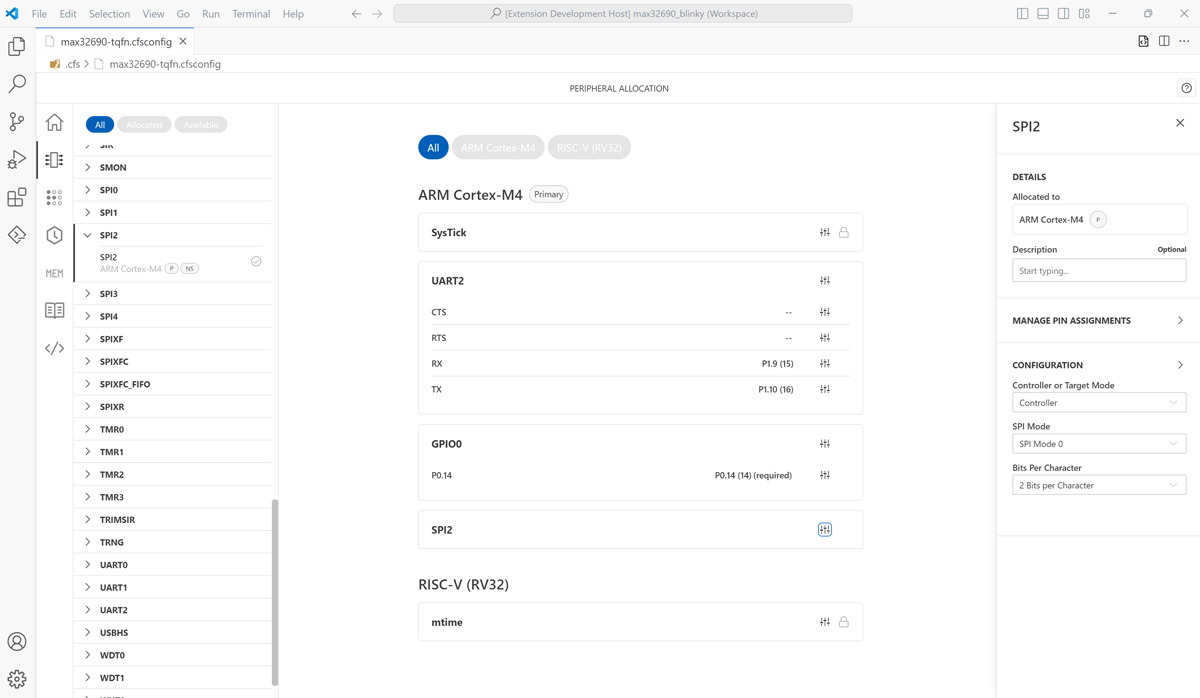
Task: Click the Available filter chip
Action: (201, 125)
